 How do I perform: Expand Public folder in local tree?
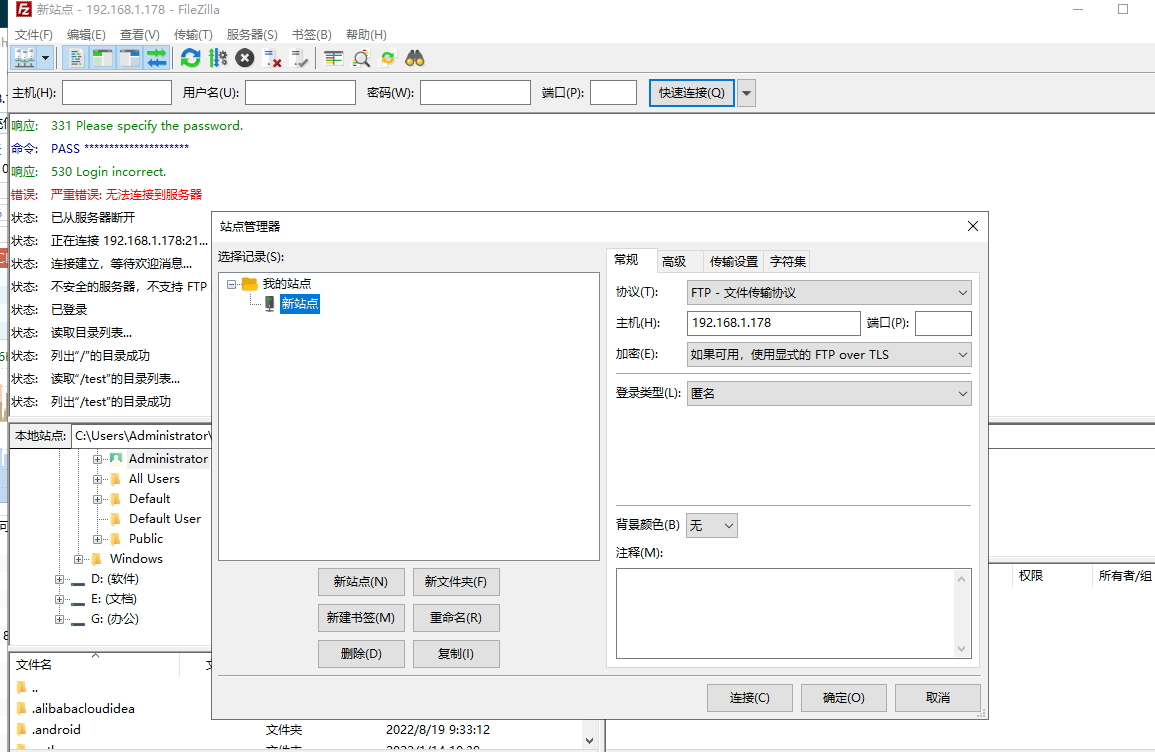[97, 539]
